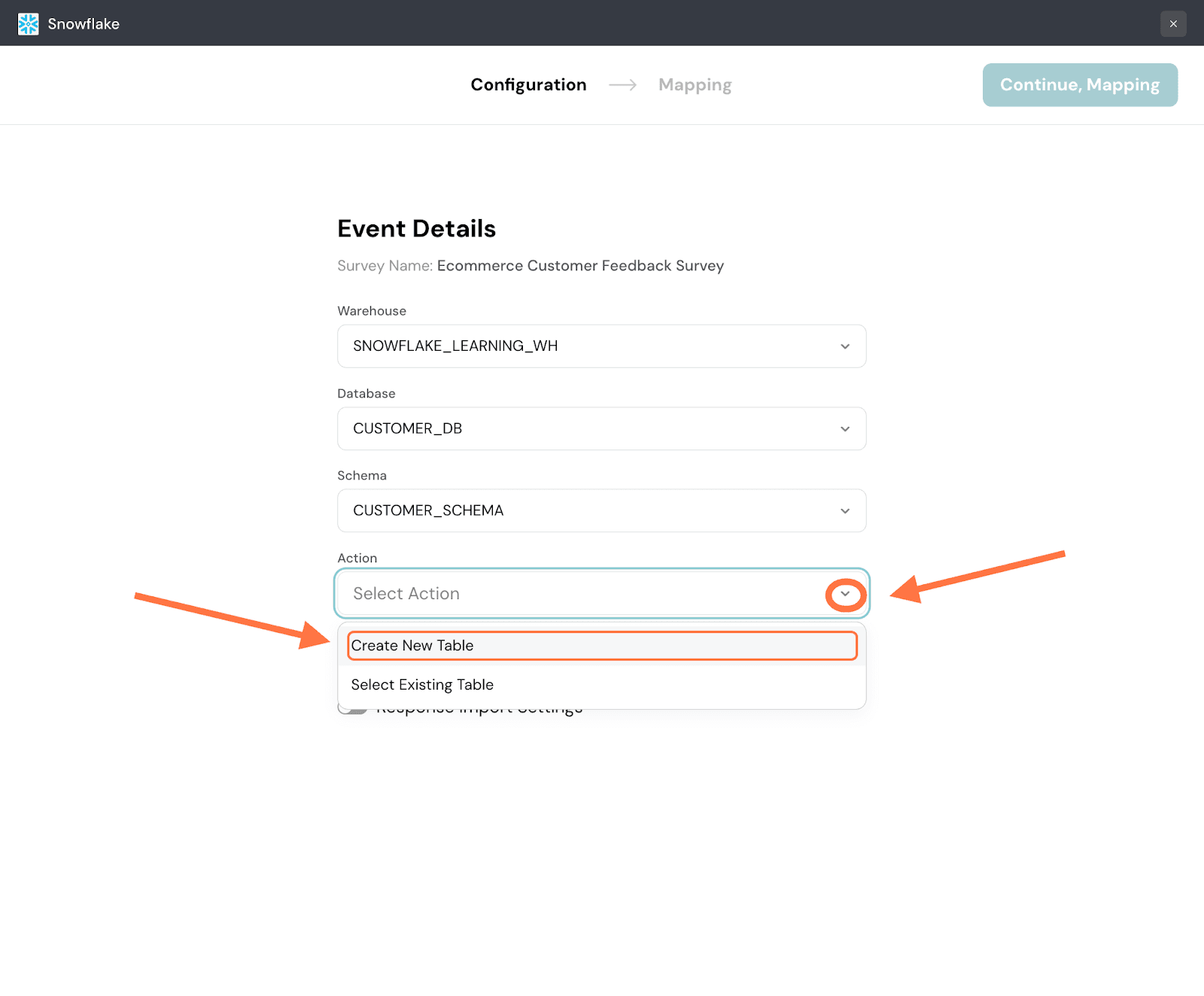This screenshot has height=996, width=1204.
Task: Click the chevron arrow in the Warehouse field
Action: [x=844, y=346]
